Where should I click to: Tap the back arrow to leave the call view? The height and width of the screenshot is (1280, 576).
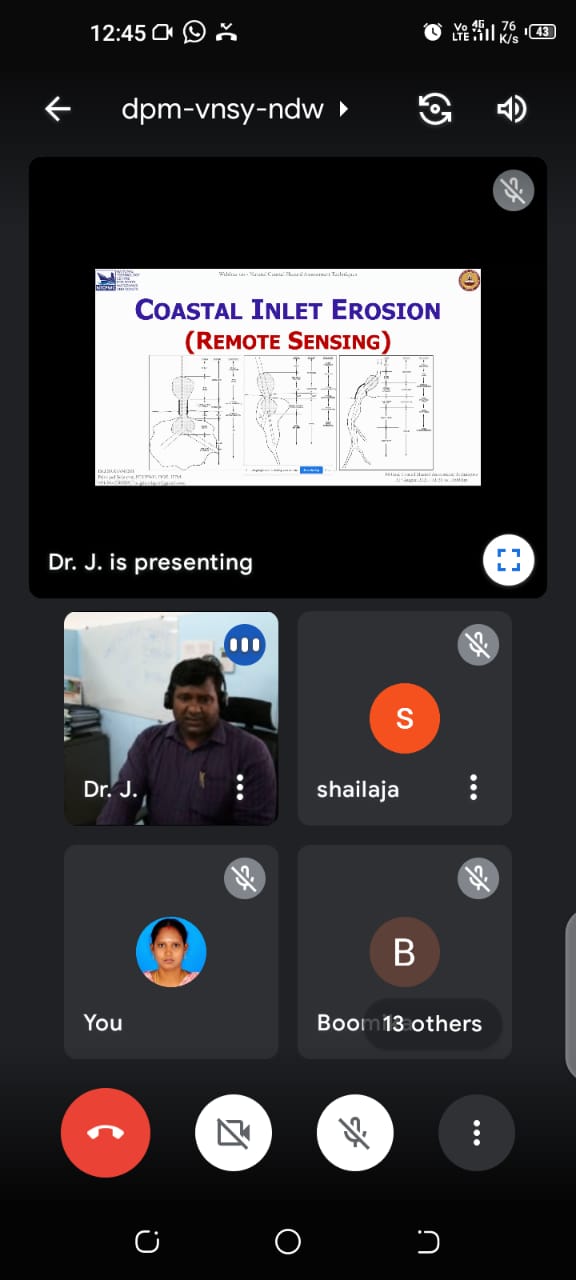(x=58, y=109)
